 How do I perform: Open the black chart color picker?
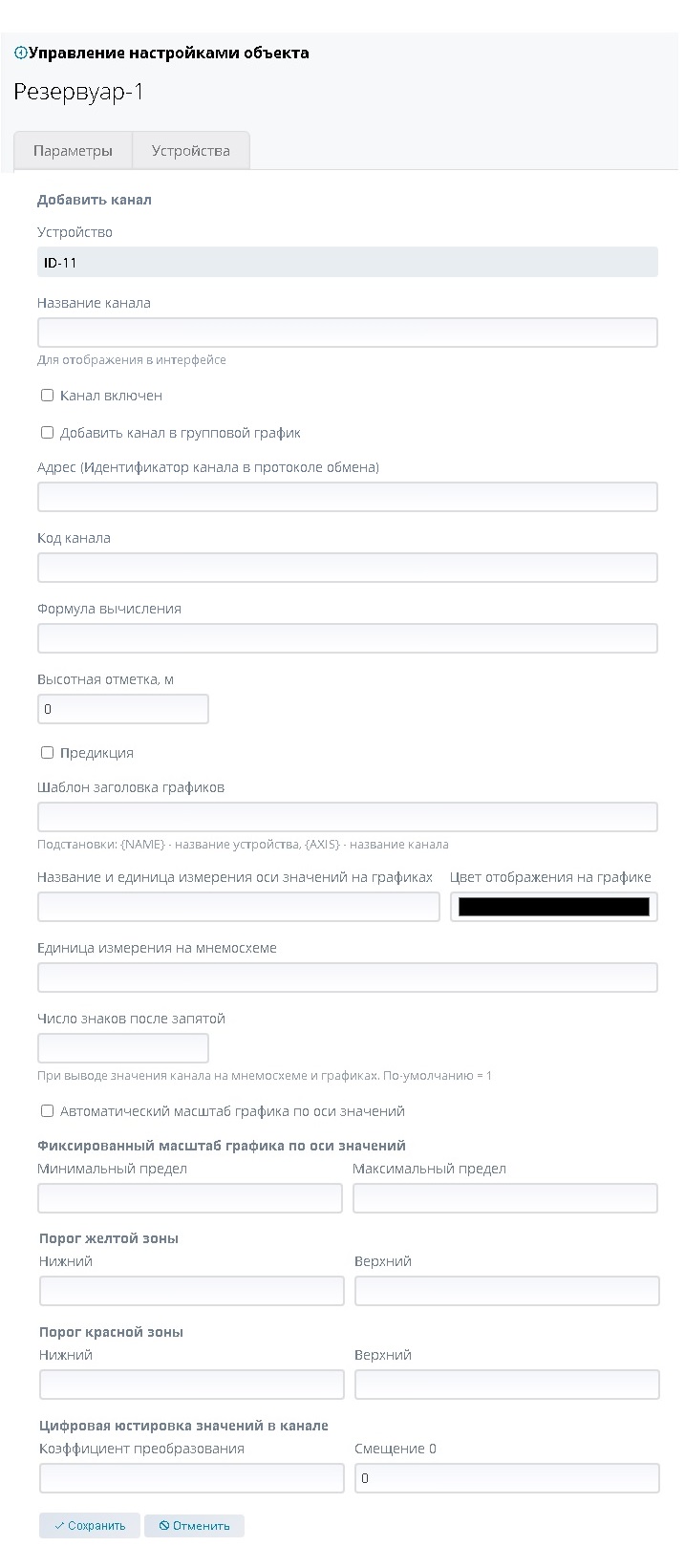(x=553, y=907)
